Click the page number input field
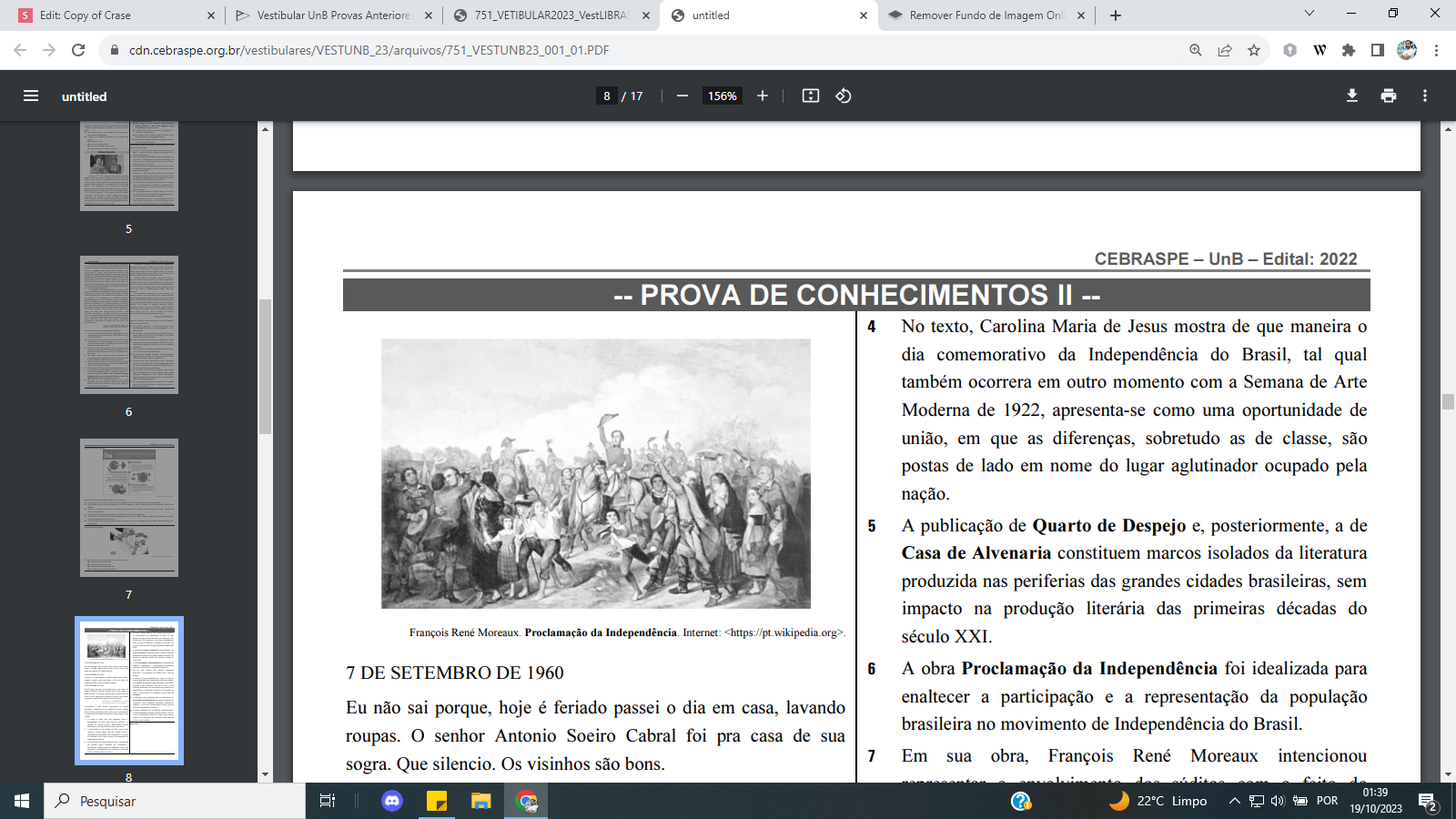 pyautogui.click(x=607, y=96)
